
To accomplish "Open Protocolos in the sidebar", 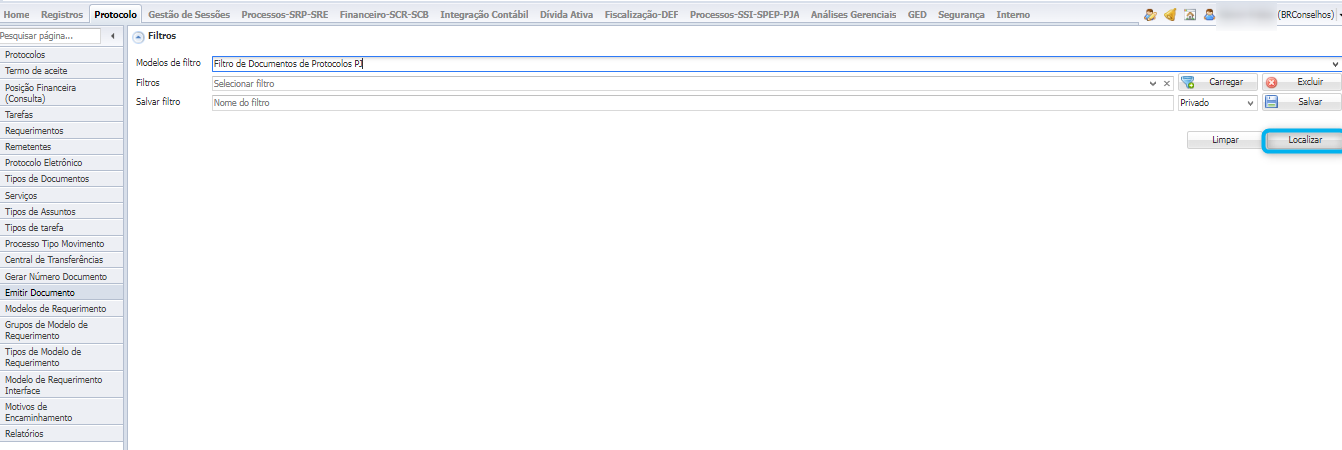I will 62,54.
